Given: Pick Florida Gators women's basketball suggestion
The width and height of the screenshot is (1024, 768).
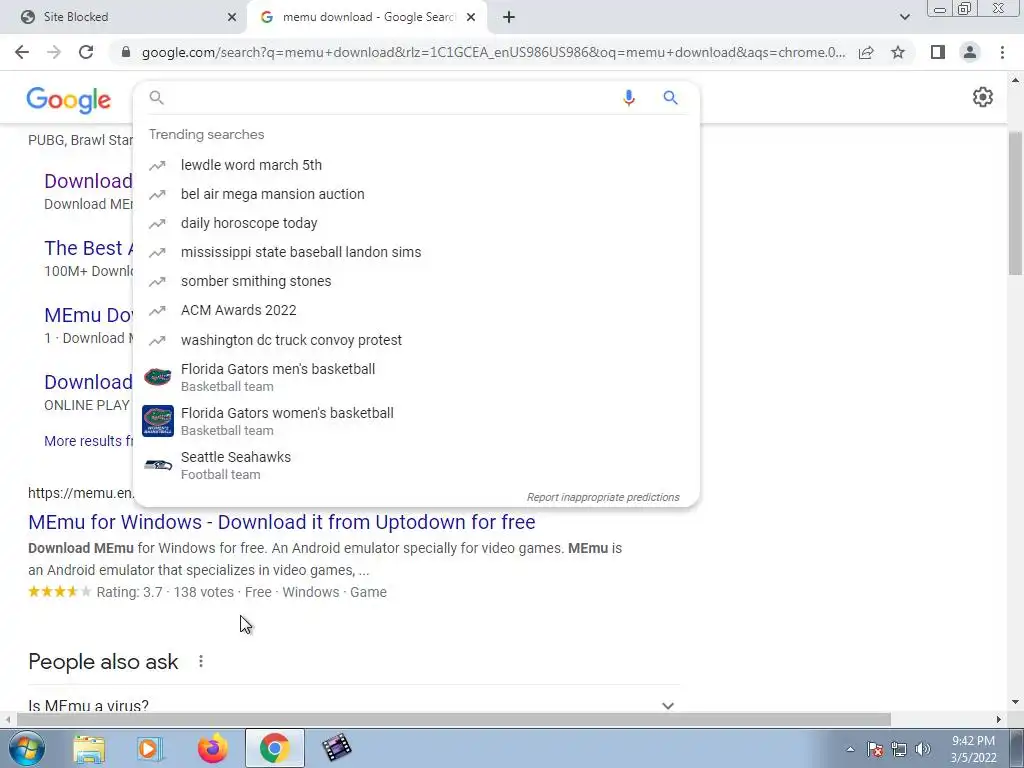Looking at the screenshot, I should pyautogui.click(x=416, y=421).
